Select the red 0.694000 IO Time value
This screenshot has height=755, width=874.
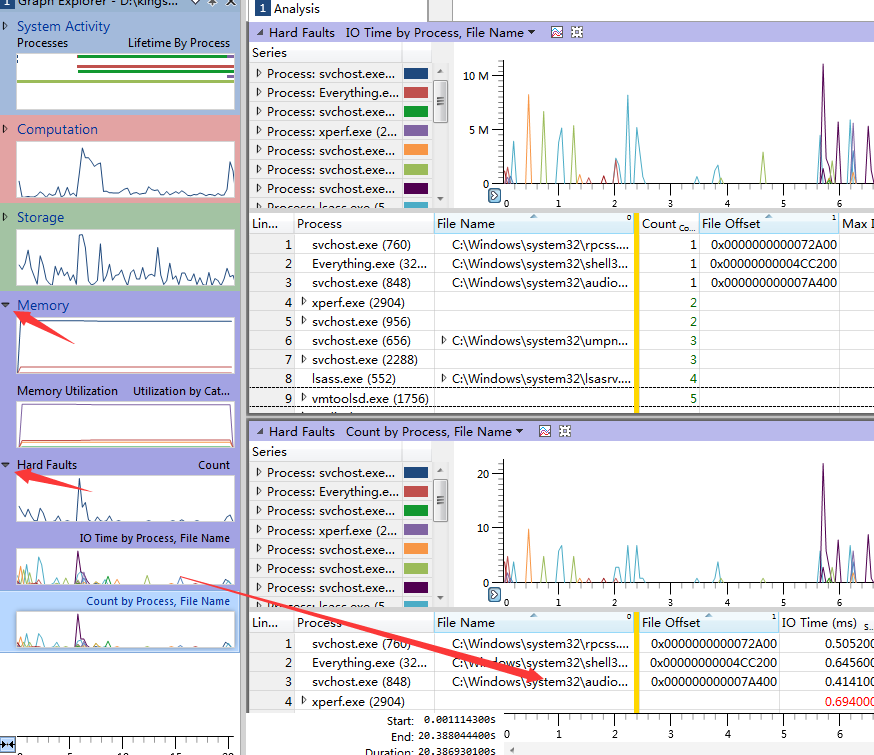coord(849,702)
